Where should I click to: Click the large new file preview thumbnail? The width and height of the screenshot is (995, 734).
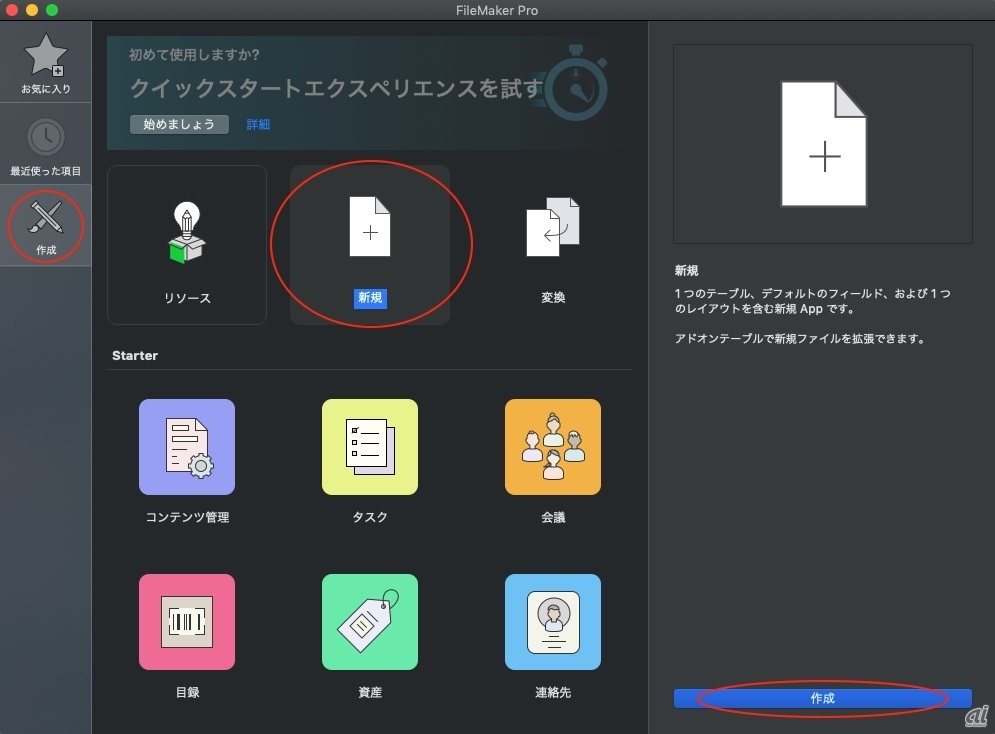823,145
